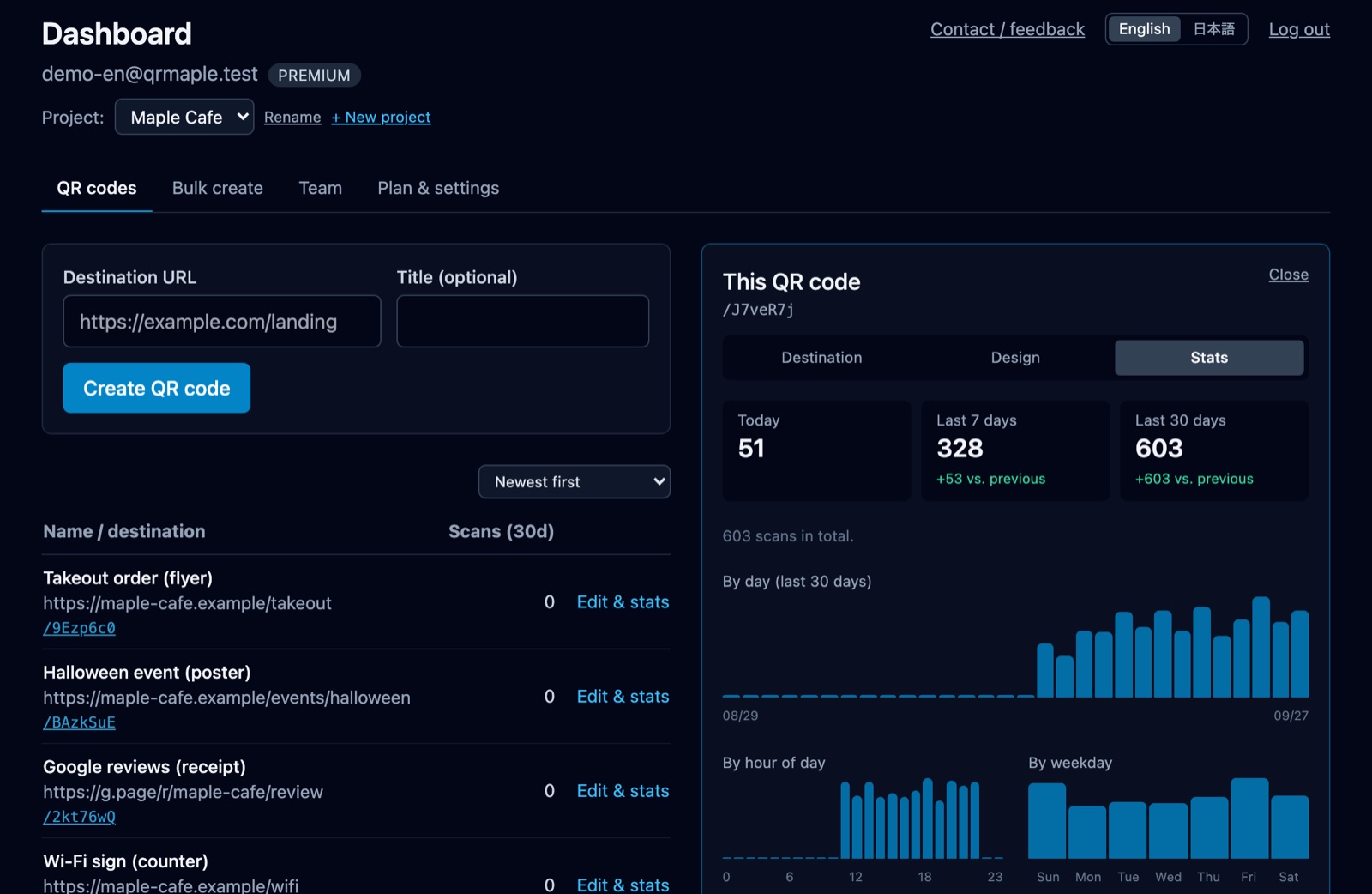The height and width of the screenshot is (894, 1372).
Task: Click the Last 7 days stat card
Action: 1015,450
